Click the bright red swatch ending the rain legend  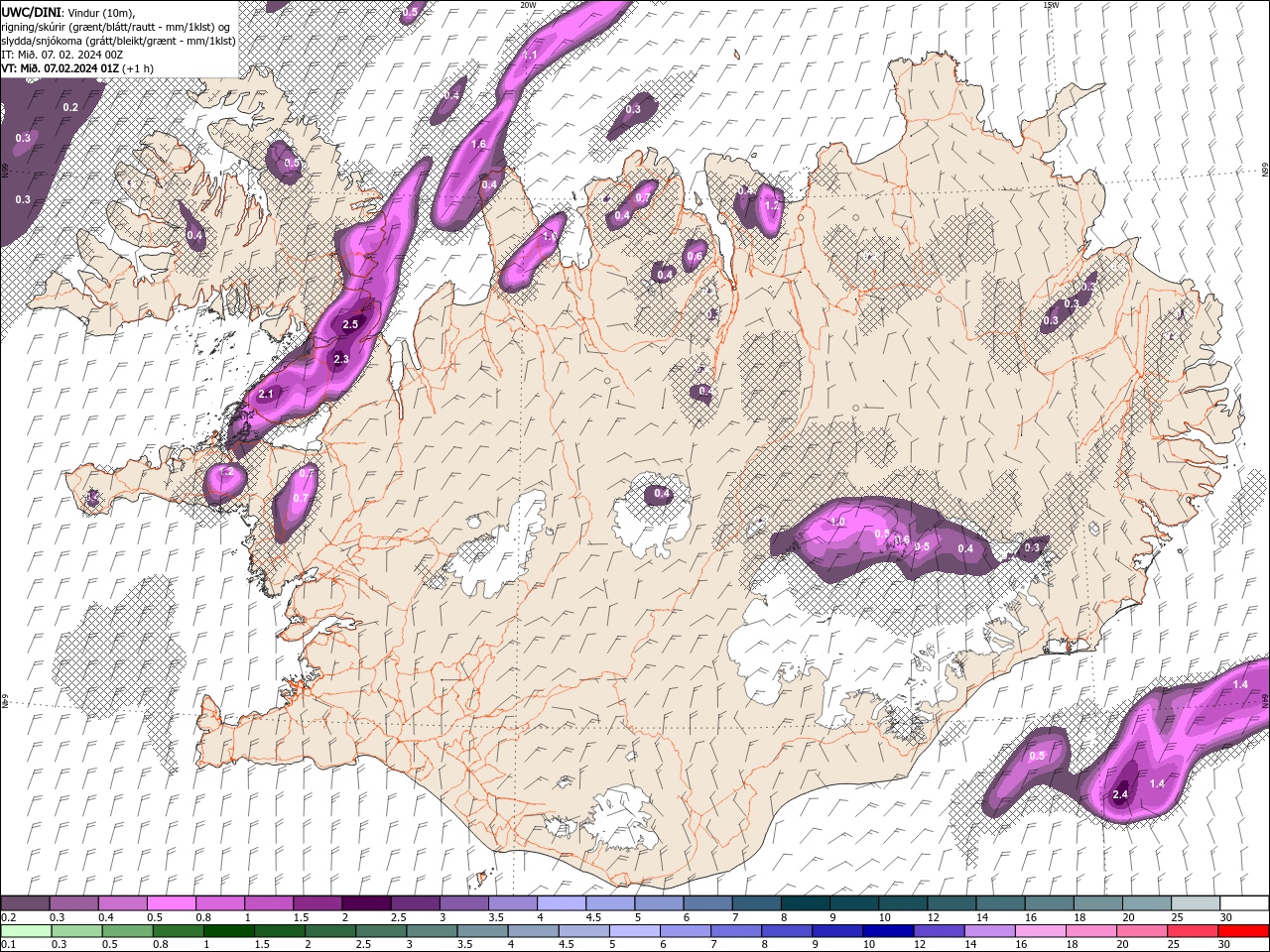pyautogui.click(x=1245, y=930)
